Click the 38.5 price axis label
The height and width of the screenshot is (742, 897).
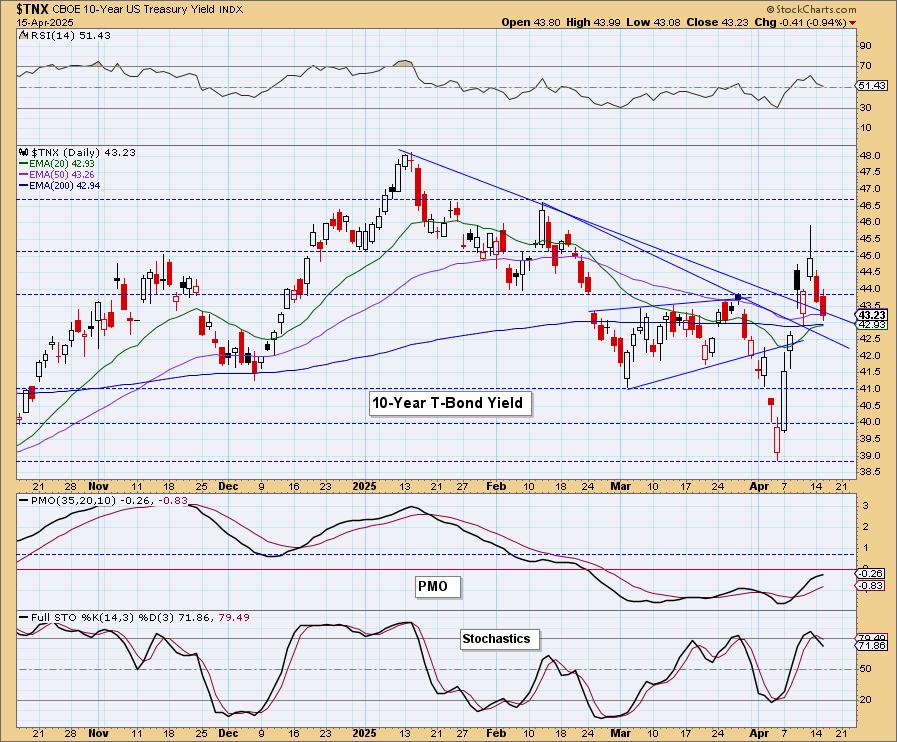click(x=872, y=471)
